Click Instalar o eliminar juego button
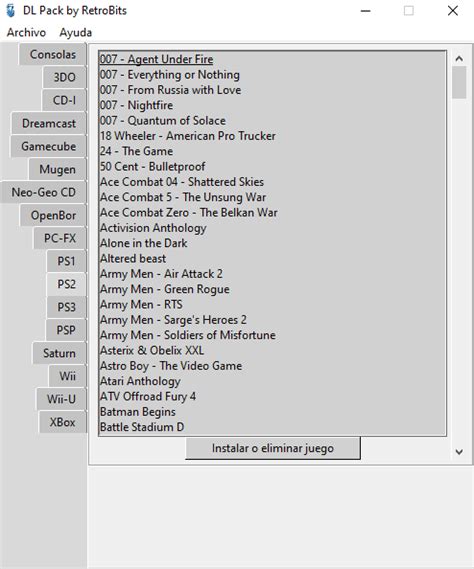Image resolution: width=474 pixels, height=569 pixels. tap(273, 448)
